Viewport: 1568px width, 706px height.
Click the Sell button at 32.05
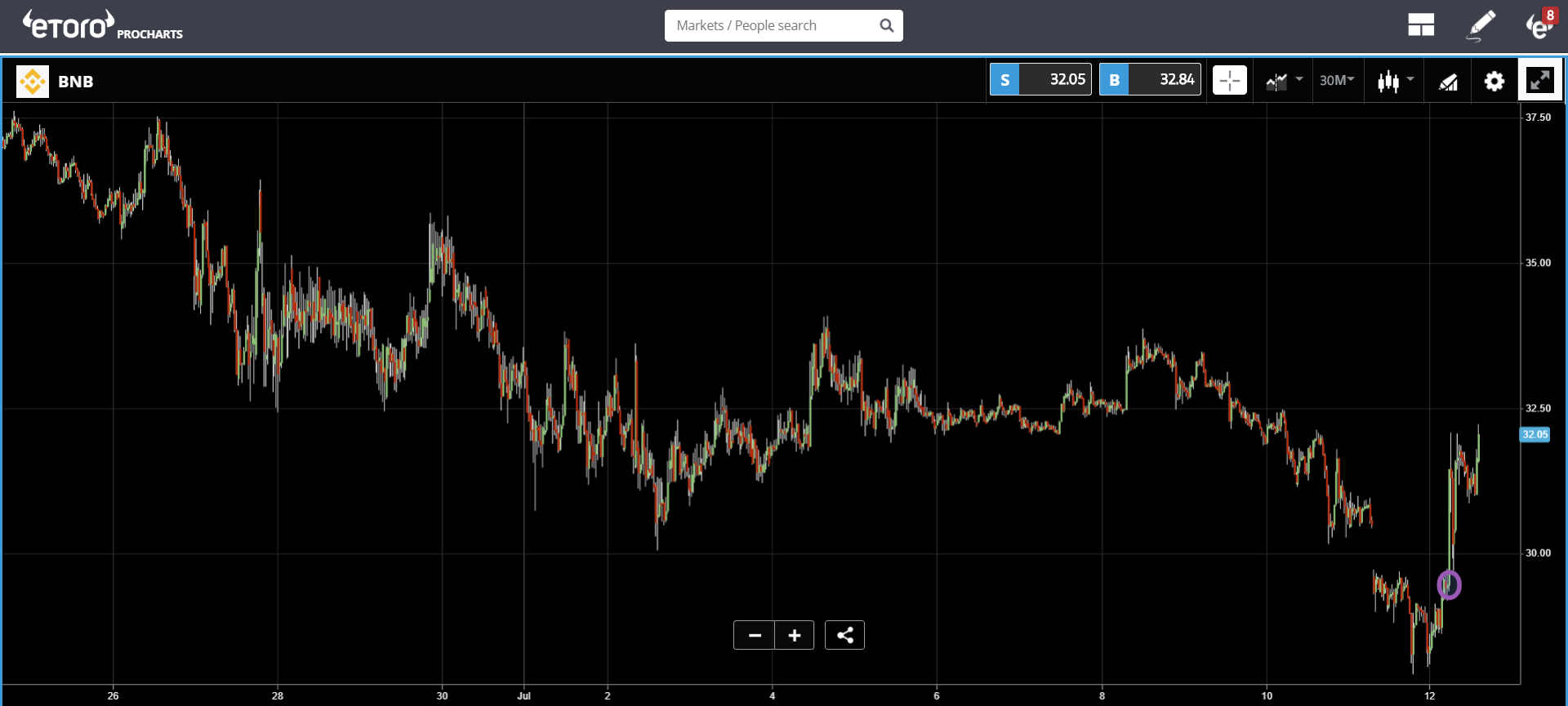click(1040, 79)
